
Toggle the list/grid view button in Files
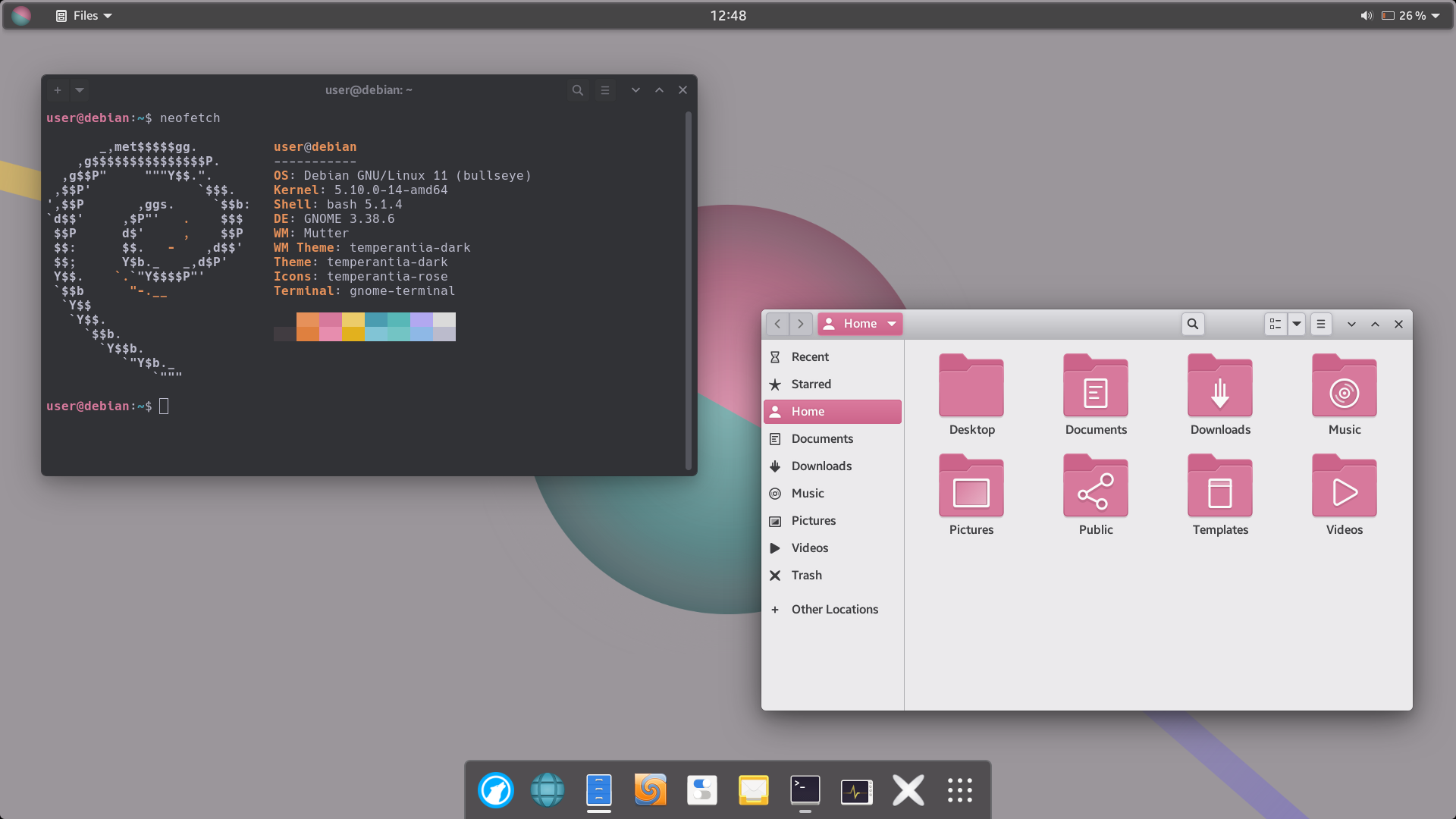point(1276,324)
